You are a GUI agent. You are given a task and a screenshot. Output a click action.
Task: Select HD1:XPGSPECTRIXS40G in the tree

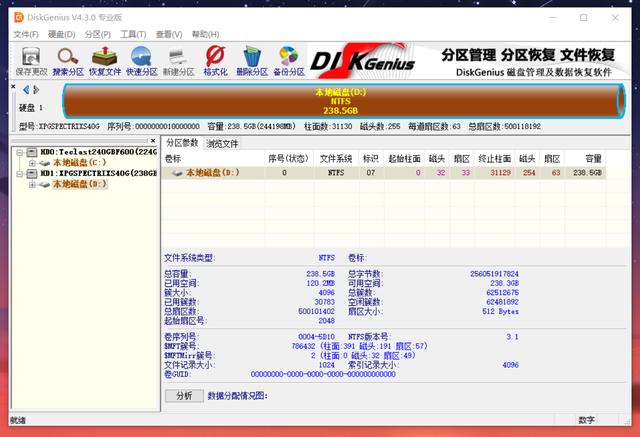98,173
